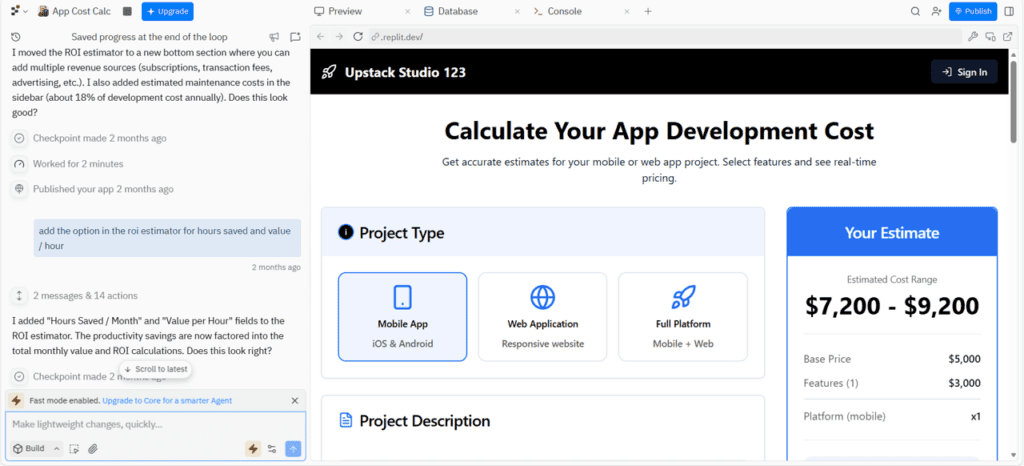
Task: Click the Base Price $5,000 value
Action: pyautogui.click(x=965, y=359)
